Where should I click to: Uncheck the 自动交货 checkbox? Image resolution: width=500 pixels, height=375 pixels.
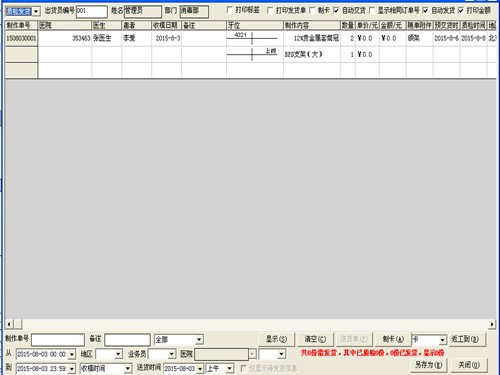click(336, 11)
